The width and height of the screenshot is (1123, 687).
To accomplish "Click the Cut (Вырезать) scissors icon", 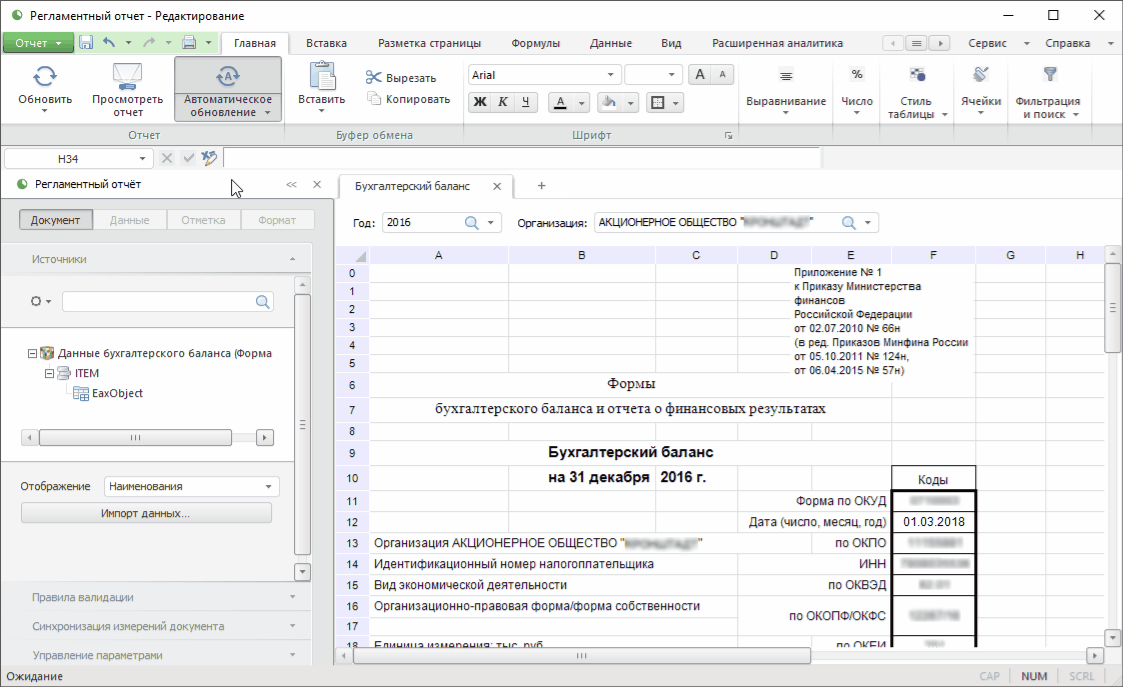I will [374, 78].
